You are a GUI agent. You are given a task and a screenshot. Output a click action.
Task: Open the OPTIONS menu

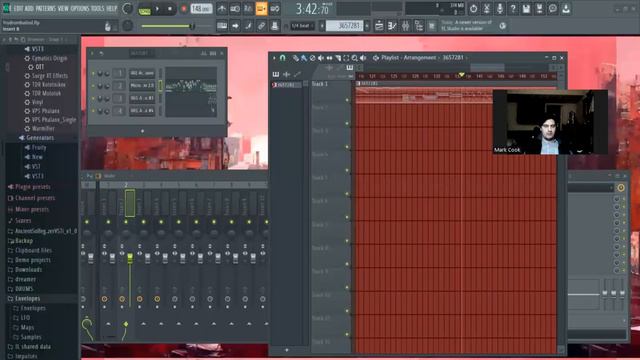(x=80, y=9)
